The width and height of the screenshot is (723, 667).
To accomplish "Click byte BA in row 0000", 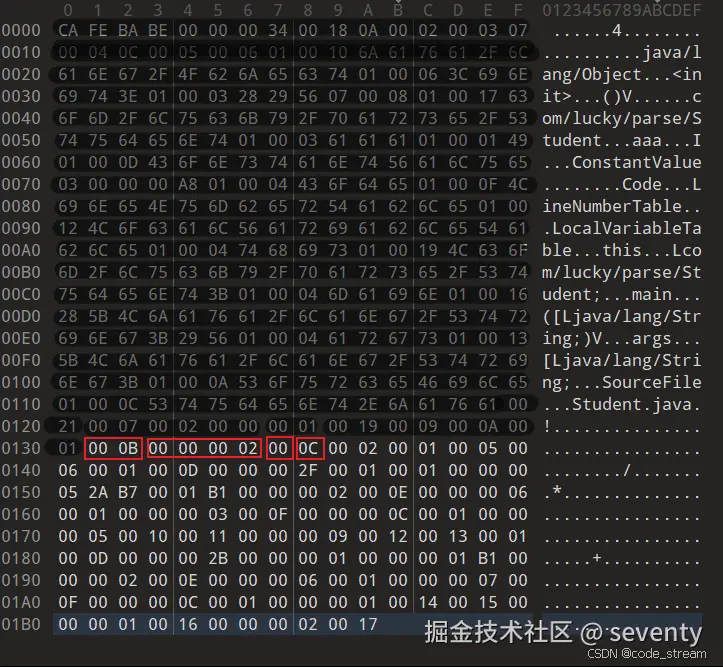I will [x=128, y=30].
